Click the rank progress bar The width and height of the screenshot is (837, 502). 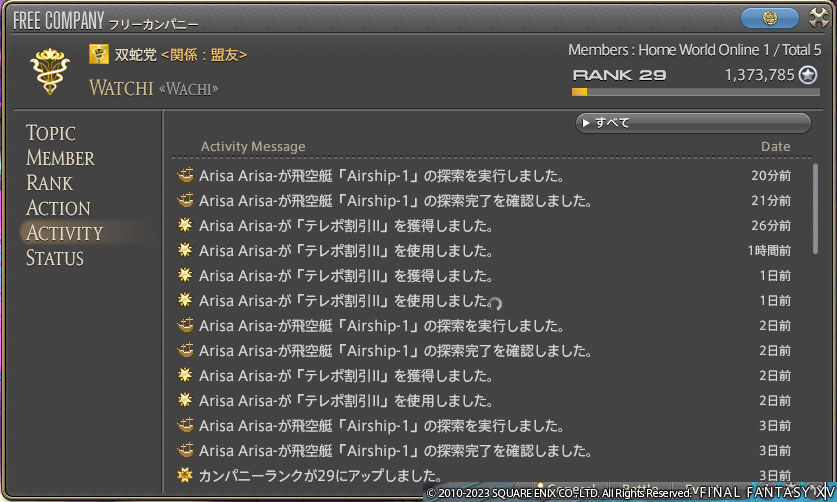click(696, 92)
